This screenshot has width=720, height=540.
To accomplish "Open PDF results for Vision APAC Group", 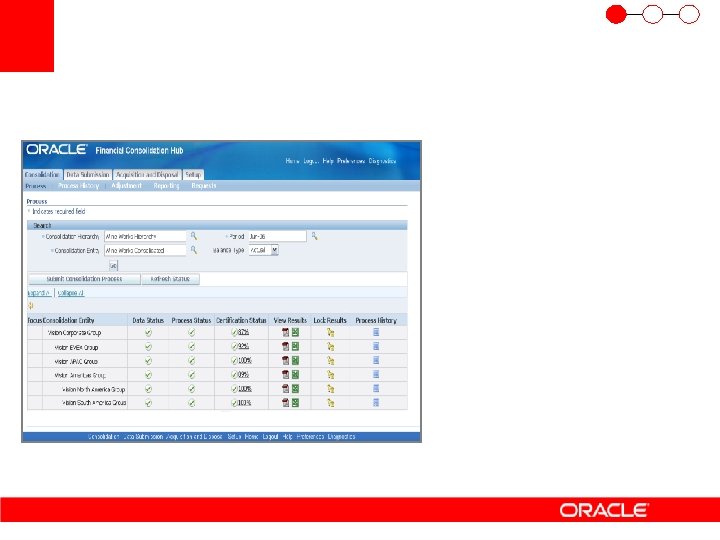I will click(285, 361).
